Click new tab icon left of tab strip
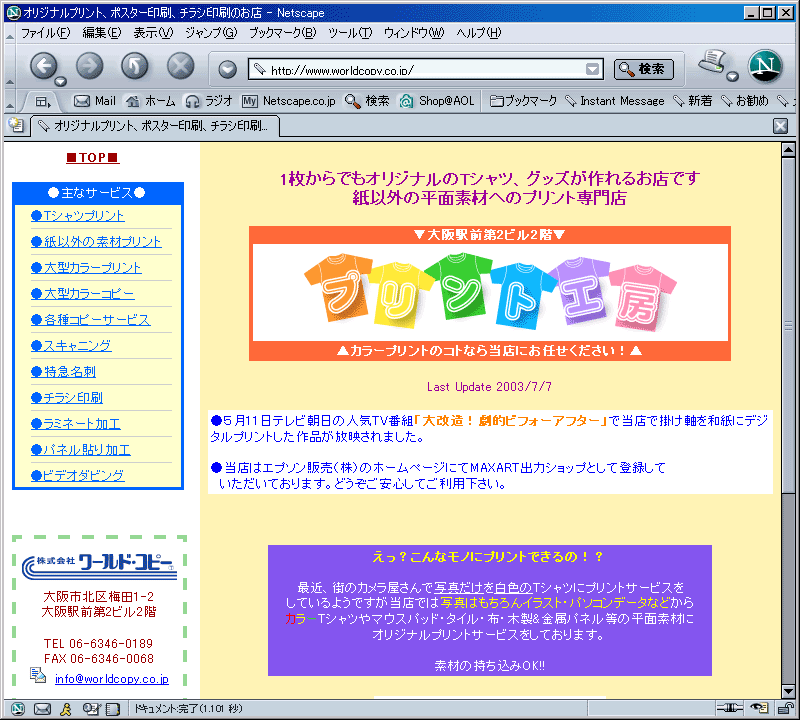800x720 pixels. 16,125
